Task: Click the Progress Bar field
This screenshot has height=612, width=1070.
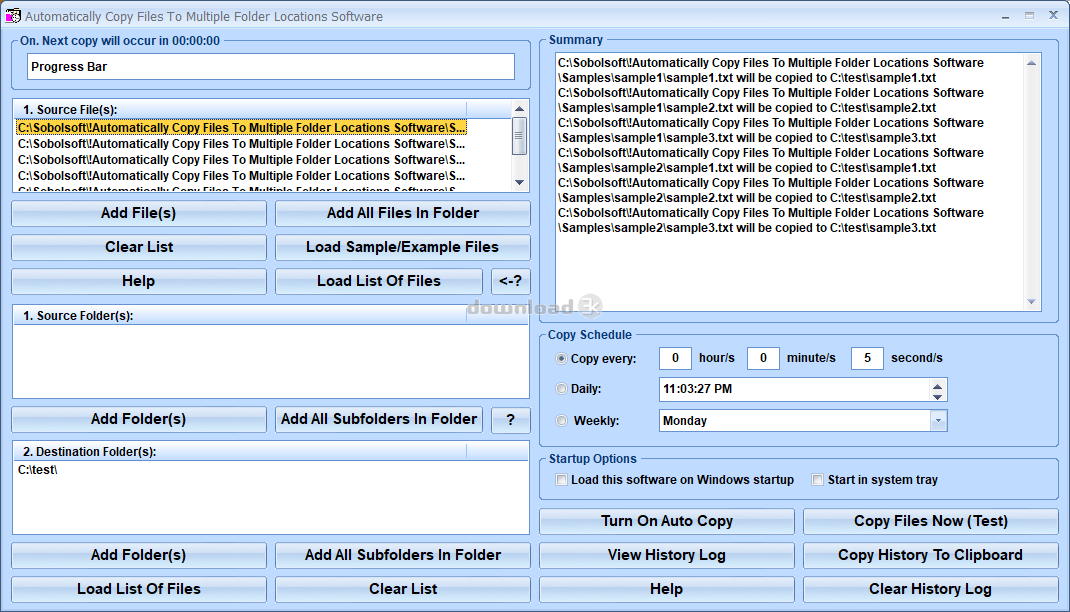Action: 271,67
